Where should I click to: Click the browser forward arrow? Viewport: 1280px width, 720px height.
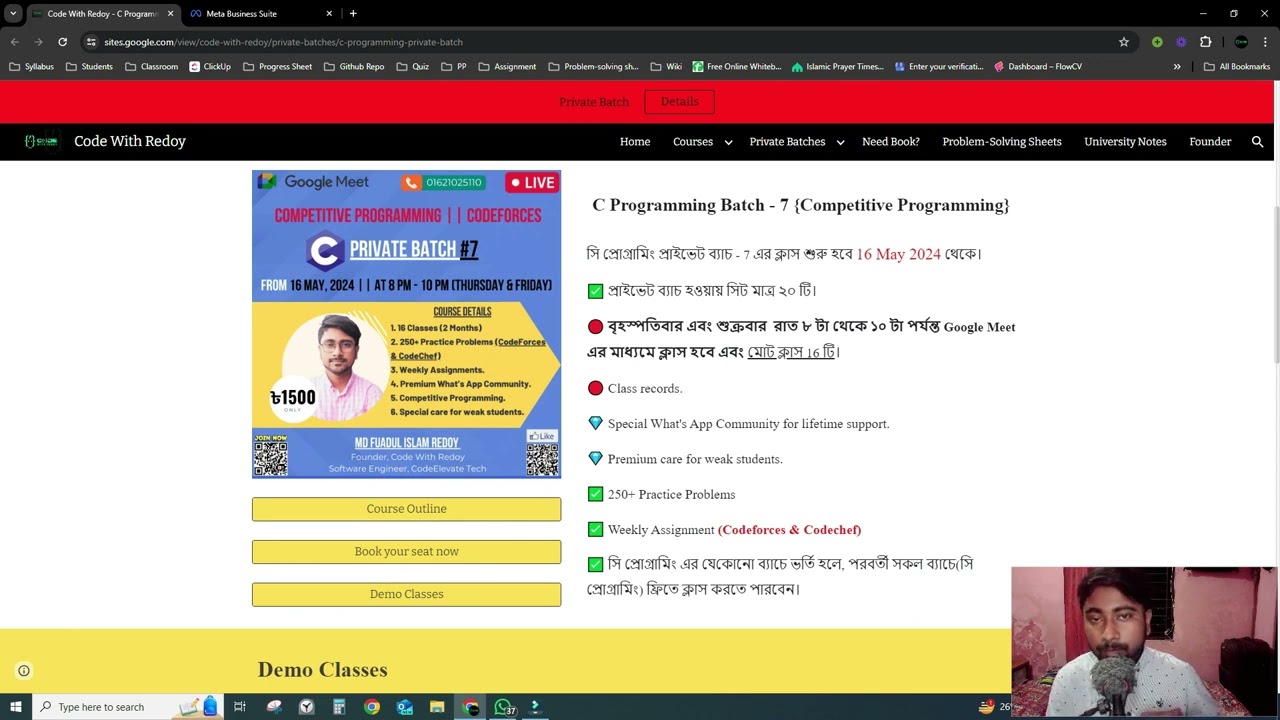click(38, 42)
